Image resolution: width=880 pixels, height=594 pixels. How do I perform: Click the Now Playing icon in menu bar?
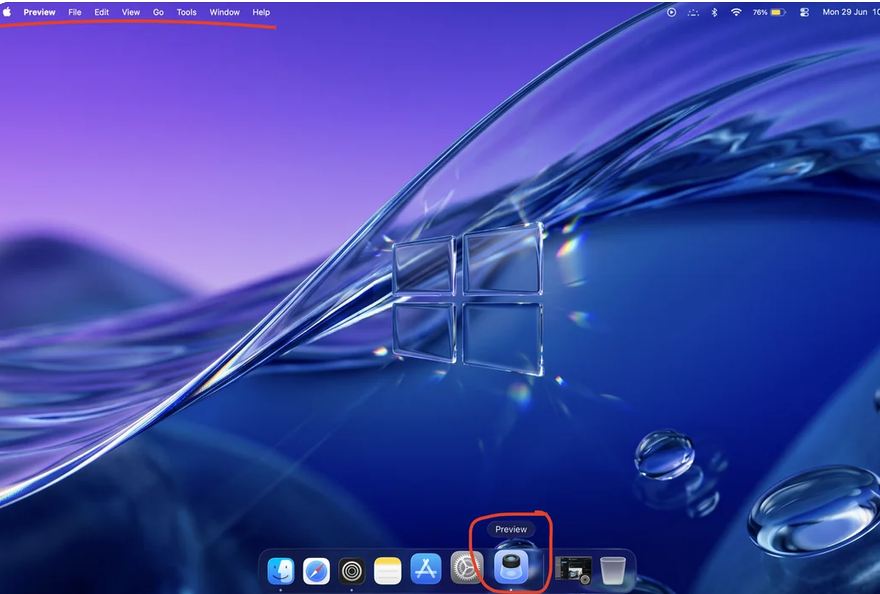tap(671, 12)
